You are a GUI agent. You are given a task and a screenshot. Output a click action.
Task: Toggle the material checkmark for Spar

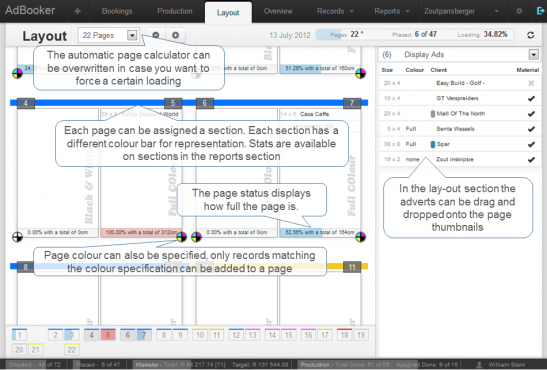(531, 144)
